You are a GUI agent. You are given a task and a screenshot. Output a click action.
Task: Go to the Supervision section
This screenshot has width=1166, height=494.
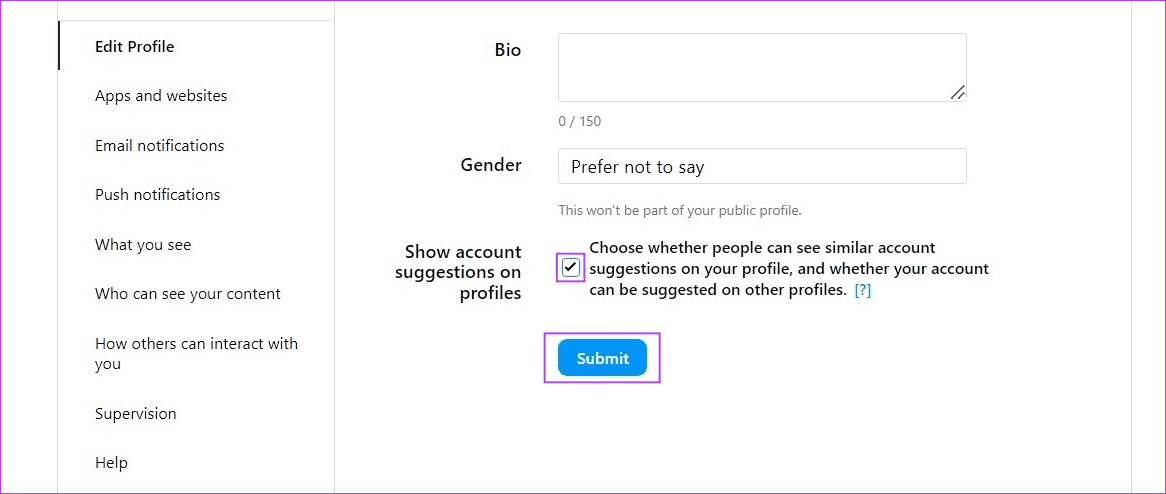coord(136,414)
